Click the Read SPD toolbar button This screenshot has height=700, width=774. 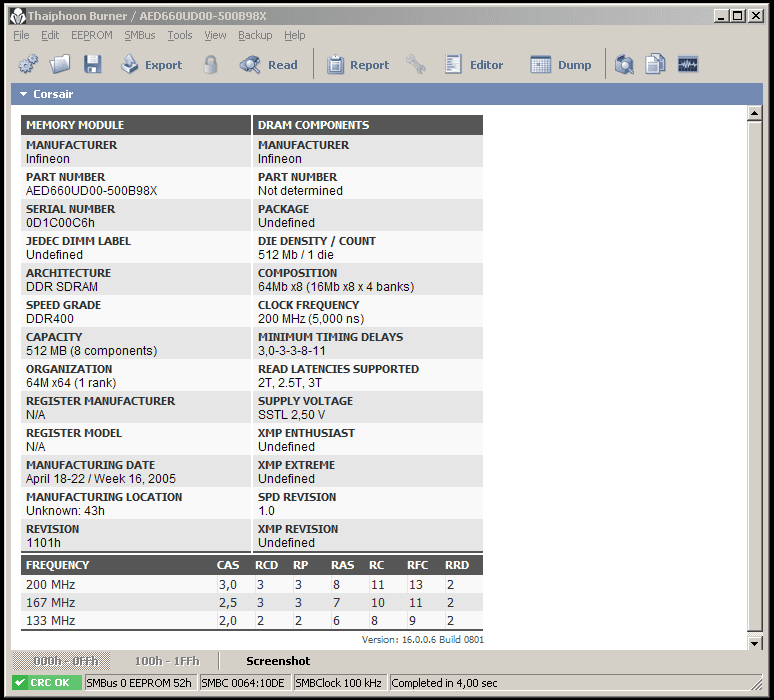coord(269,65)
